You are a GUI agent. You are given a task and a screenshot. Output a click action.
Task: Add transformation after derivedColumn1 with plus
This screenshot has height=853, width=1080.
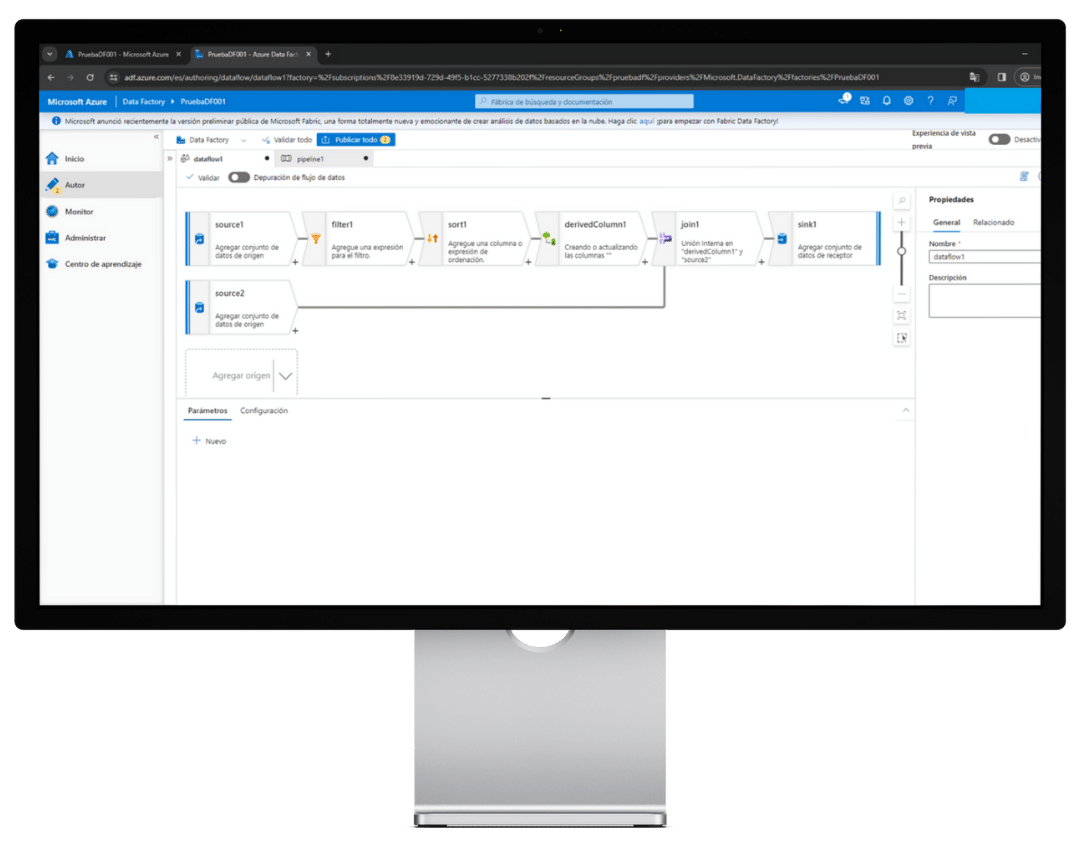click(x=645, y=262)
